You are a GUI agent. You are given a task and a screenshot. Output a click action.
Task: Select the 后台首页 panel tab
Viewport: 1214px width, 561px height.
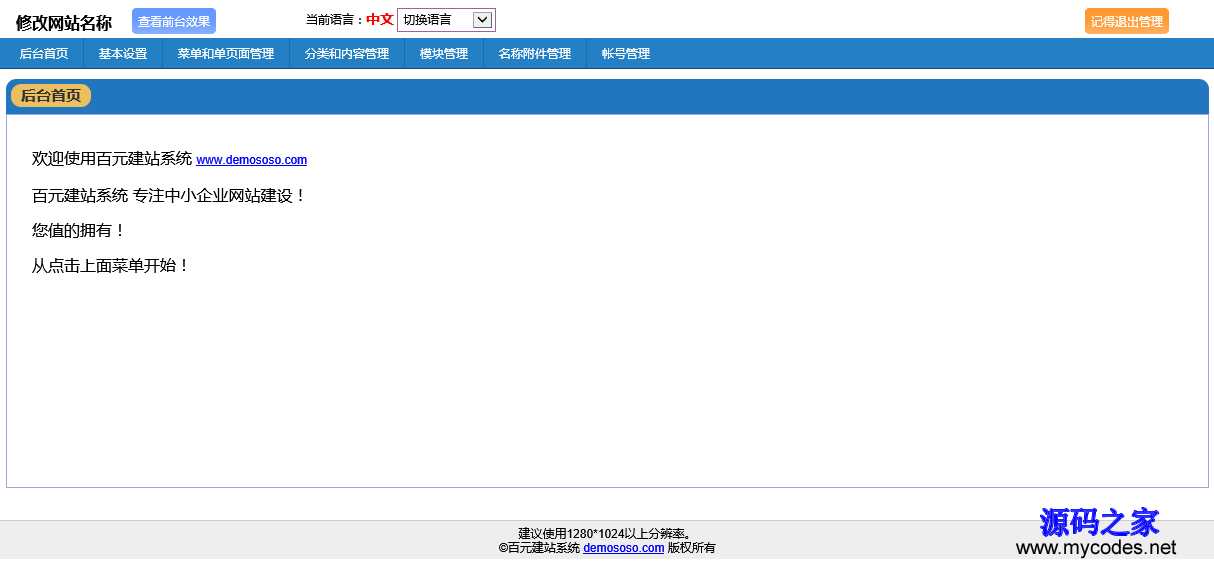click(x=51, y=96)
